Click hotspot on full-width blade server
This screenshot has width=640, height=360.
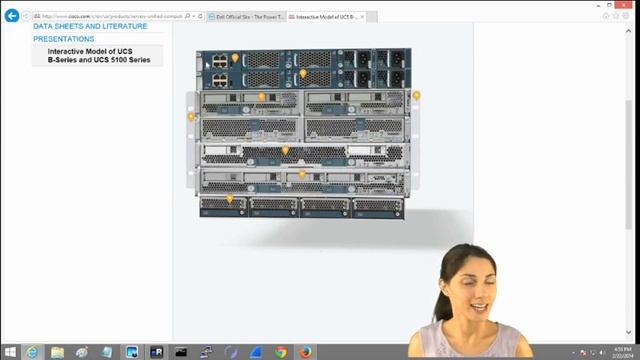click(285, 151)
